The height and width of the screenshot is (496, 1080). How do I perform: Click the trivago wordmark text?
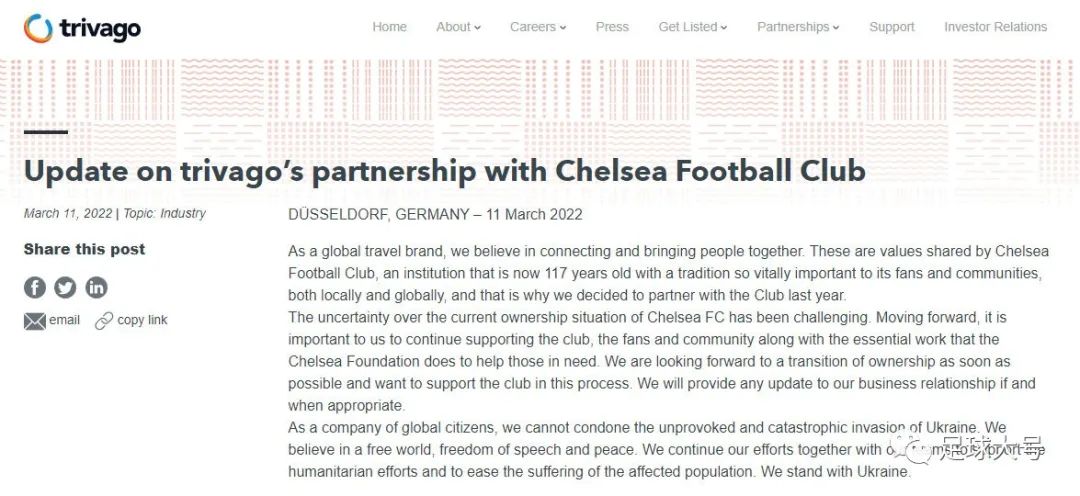pyautogui.click(x=100, y=28)
